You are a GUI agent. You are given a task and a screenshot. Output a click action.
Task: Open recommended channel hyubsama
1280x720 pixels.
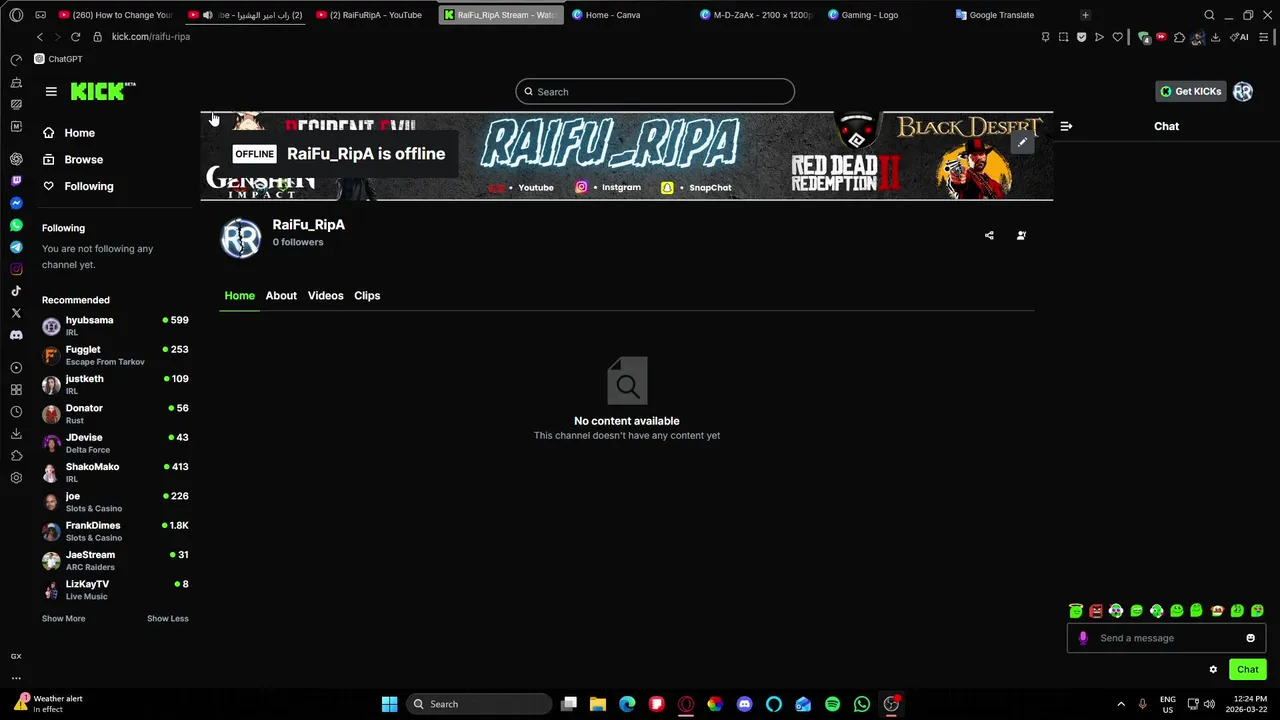(115, 326)
